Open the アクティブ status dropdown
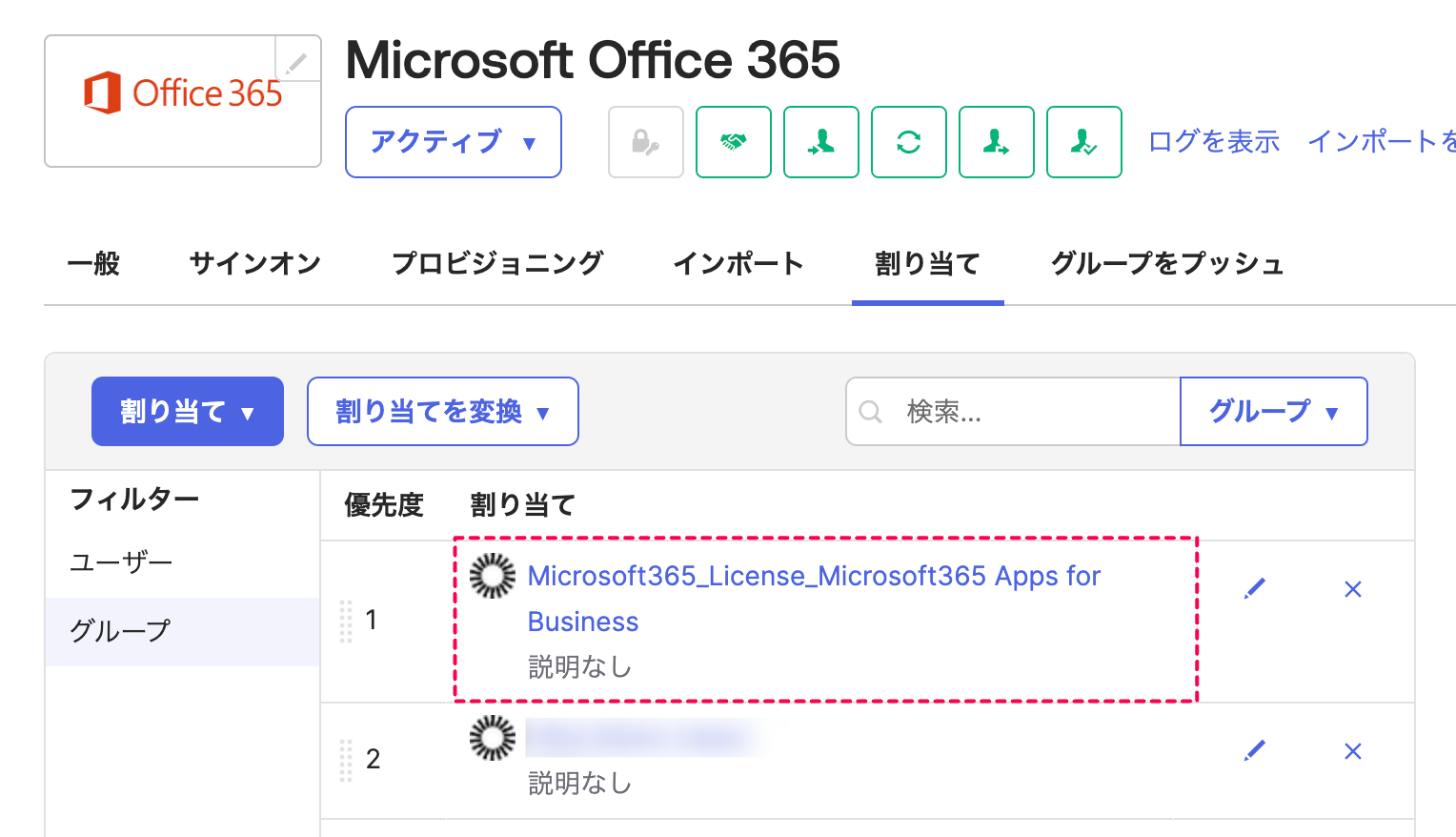Viewport: 1456px width, 837px height. point(453,142)
